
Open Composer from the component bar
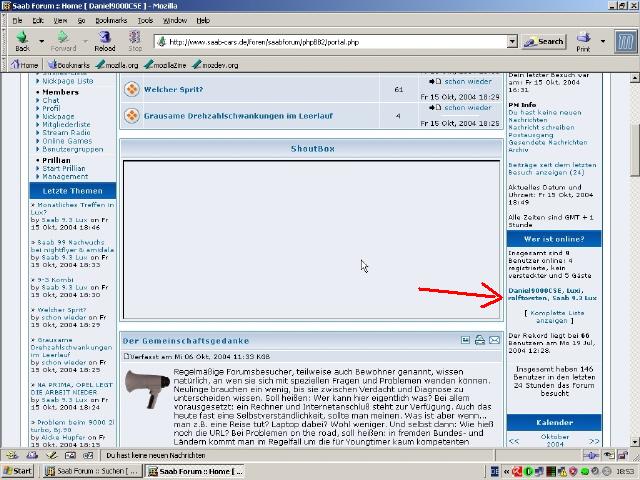51,455
